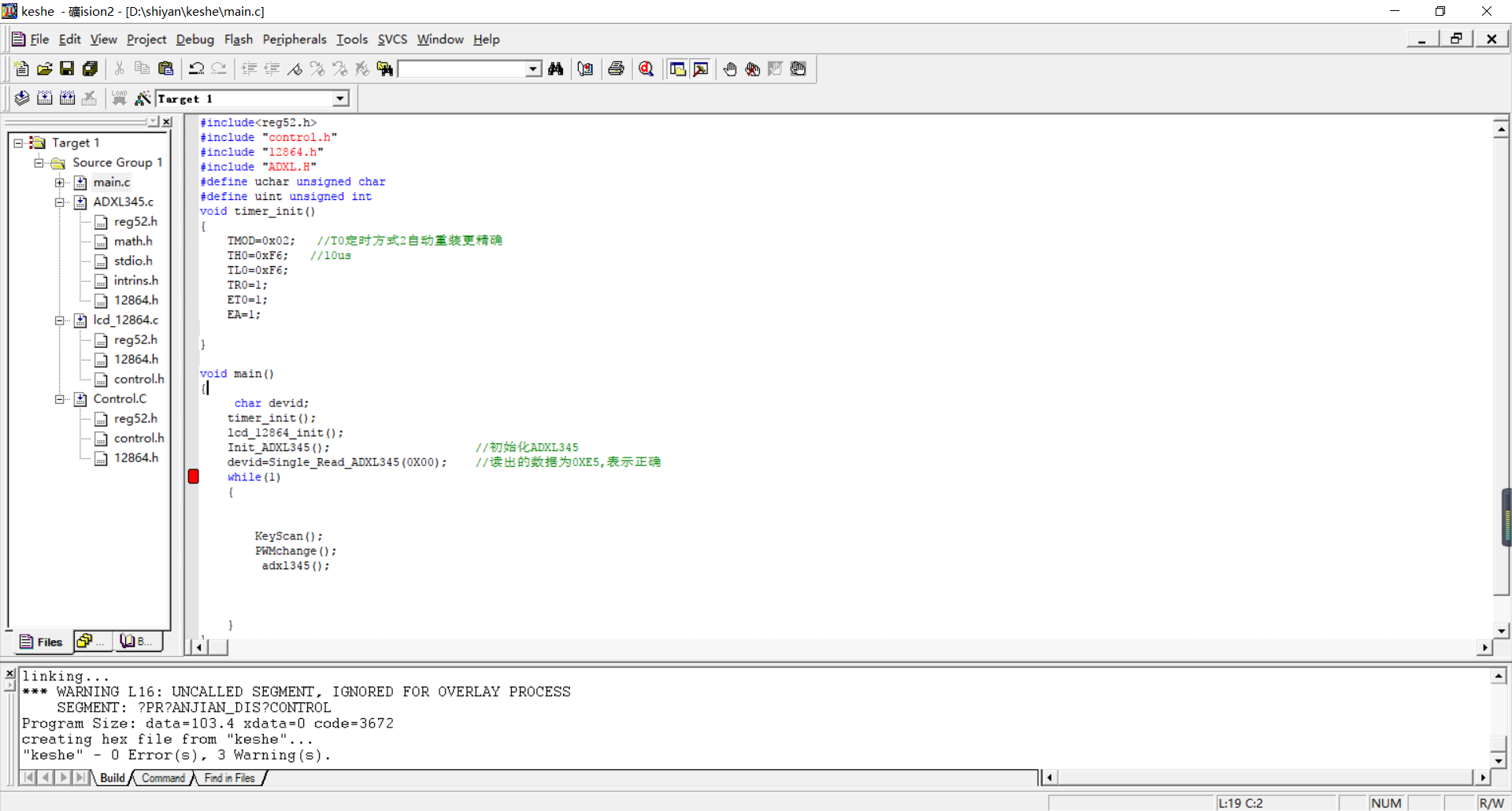Click inside the find text input field
The image size is (1512, 811).
(462, 69)
